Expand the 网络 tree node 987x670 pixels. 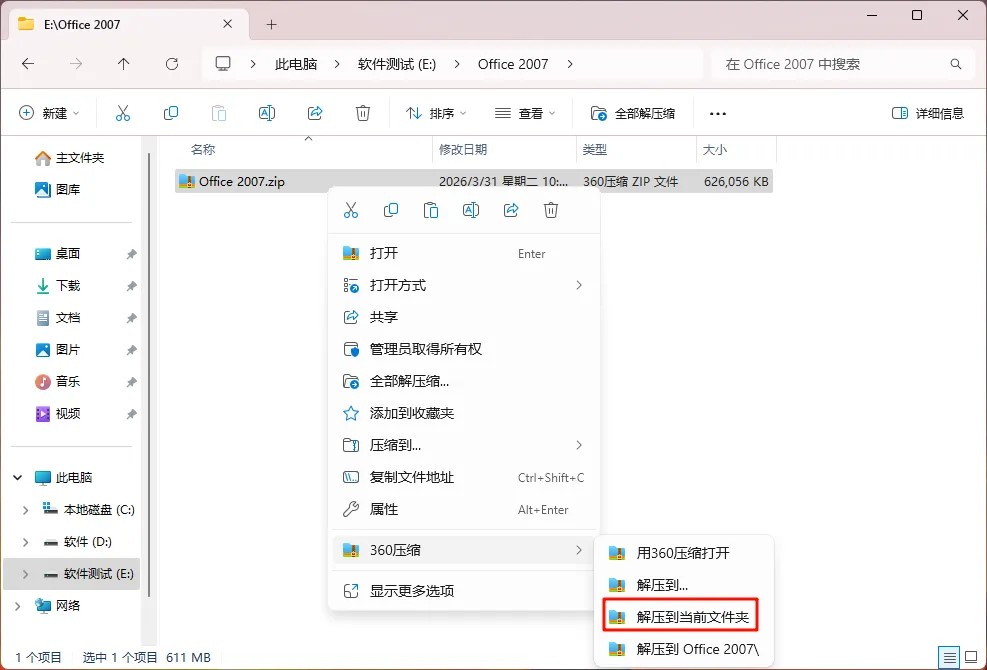[18, 606]
